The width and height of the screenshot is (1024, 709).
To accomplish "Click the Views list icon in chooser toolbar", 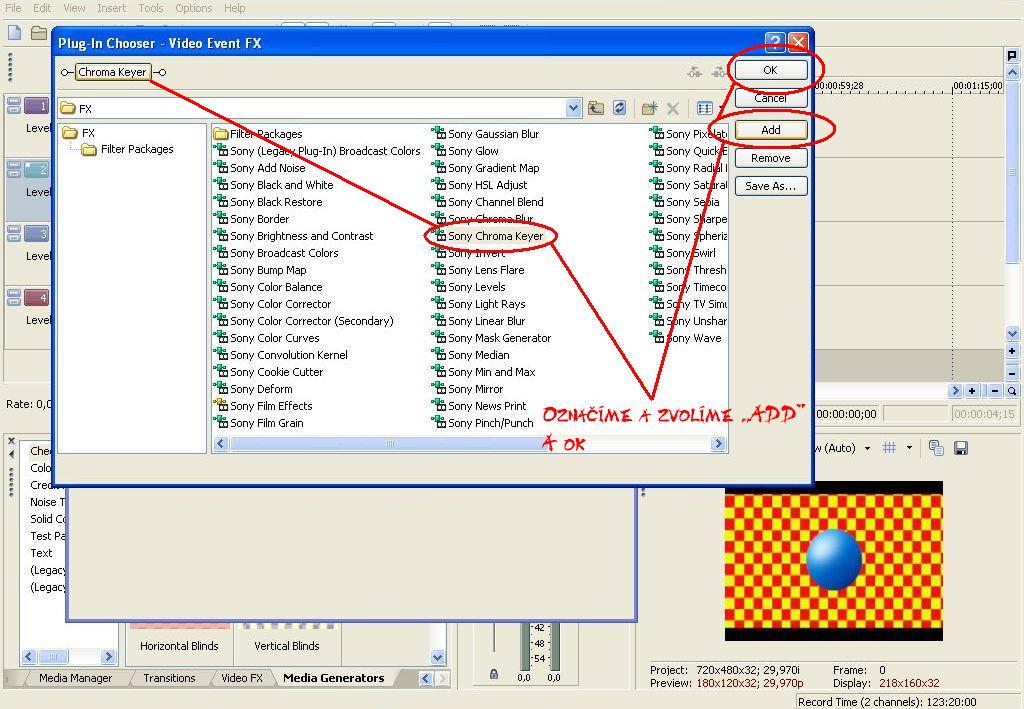I will pyautogui.click(x=705, y=108).
